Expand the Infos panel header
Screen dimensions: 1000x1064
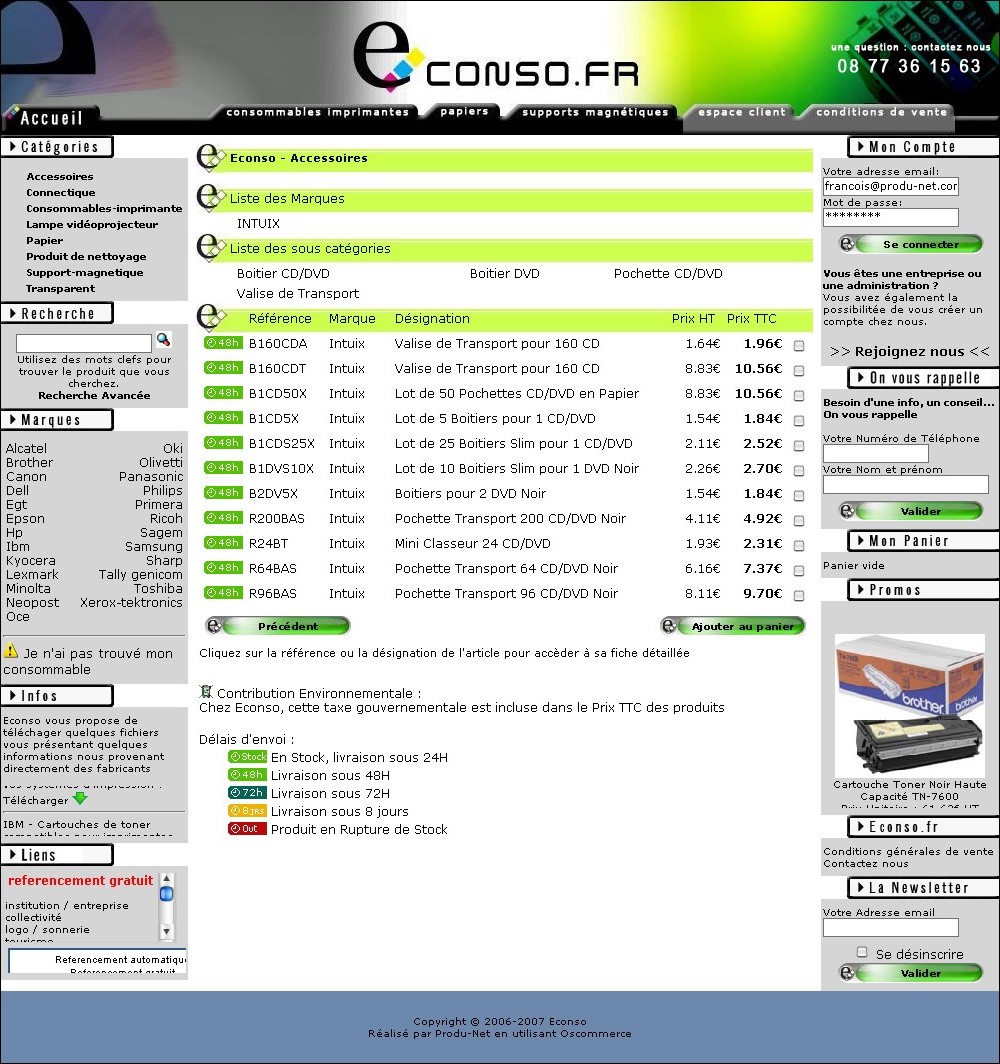[x=57, y=696]
